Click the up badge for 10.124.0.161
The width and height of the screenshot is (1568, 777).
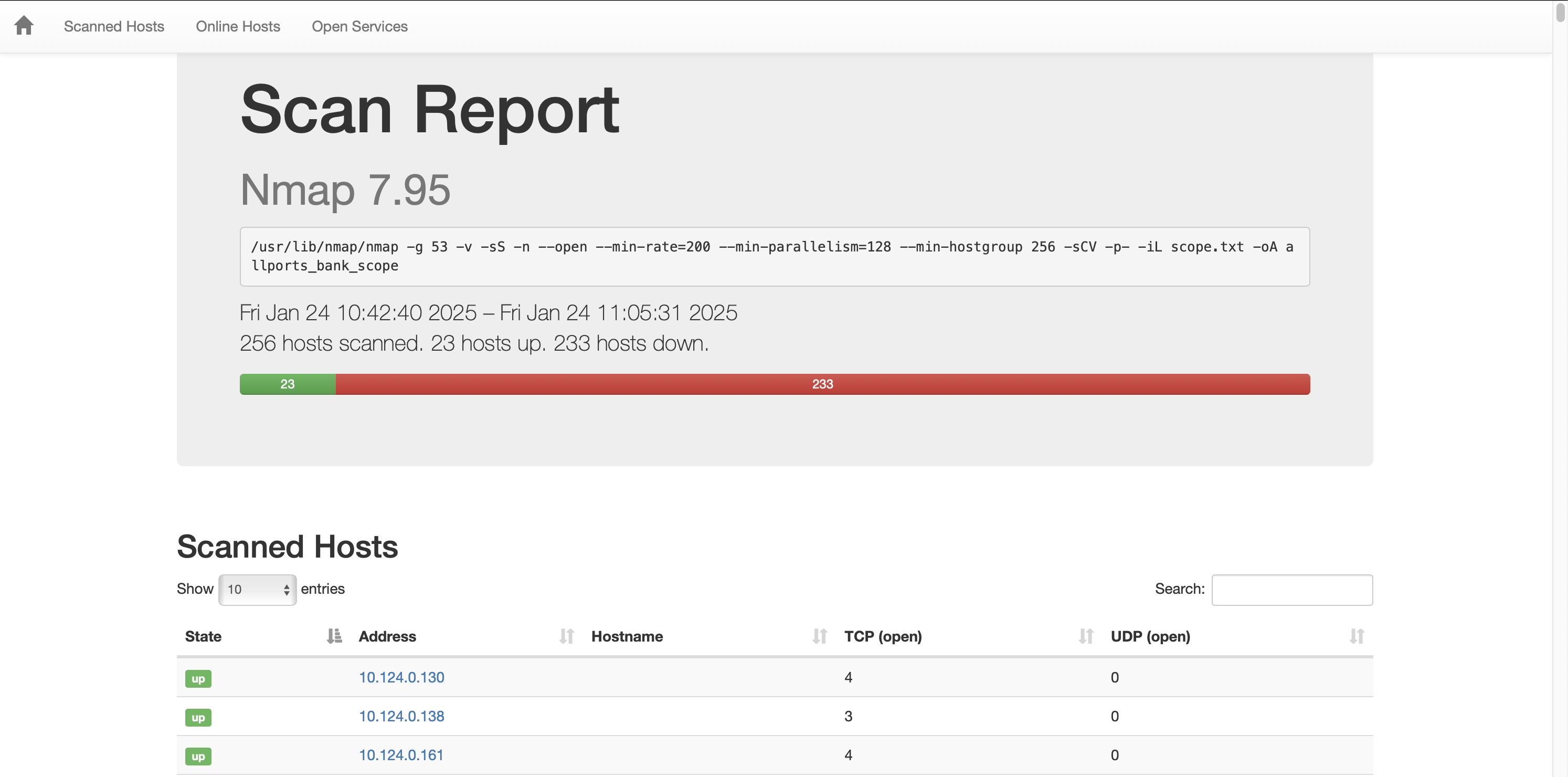pos(198,757)
